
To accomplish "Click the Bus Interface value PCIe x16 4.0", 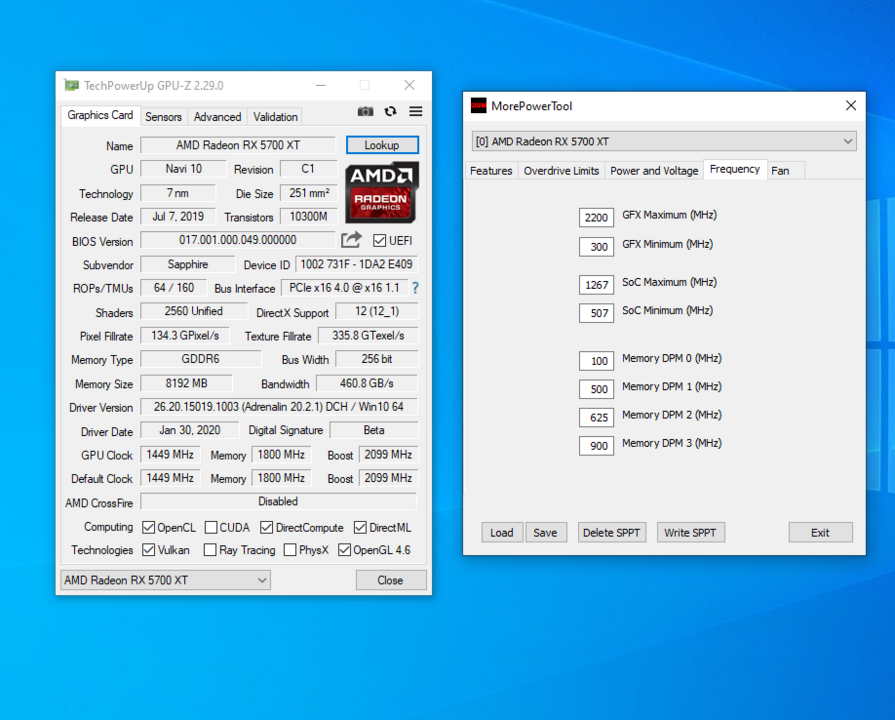I will click(344, 288).
